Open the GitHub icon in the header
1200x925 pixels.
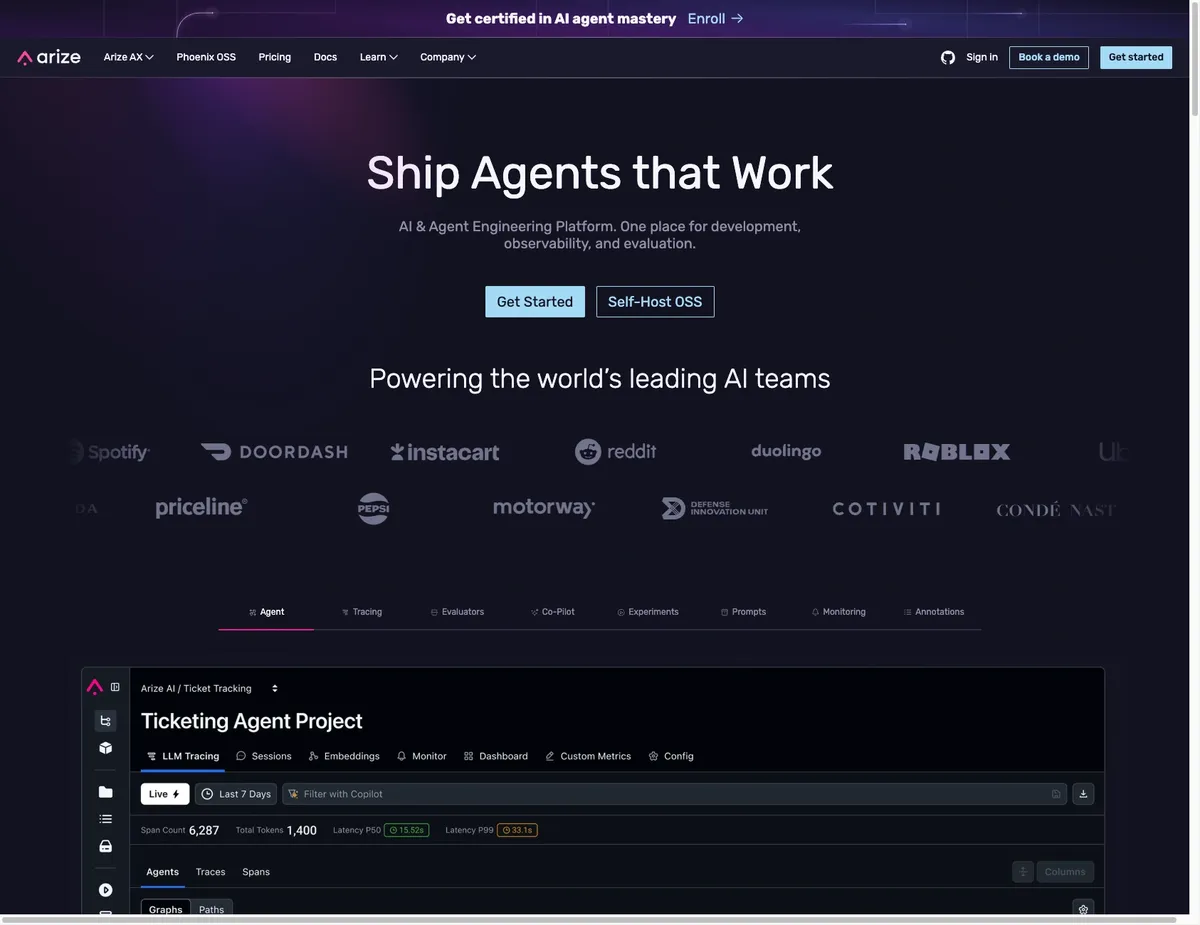point(948,57)
